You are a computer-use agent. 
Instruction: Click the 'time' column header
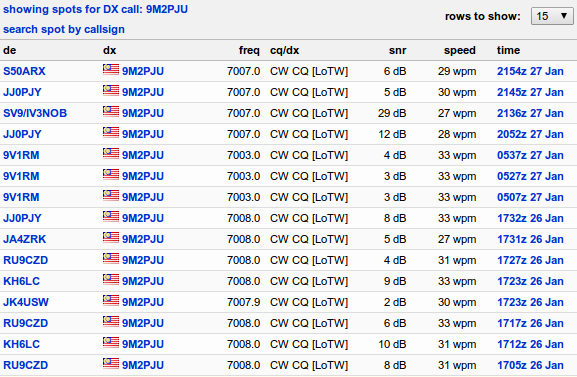(508, 50)
